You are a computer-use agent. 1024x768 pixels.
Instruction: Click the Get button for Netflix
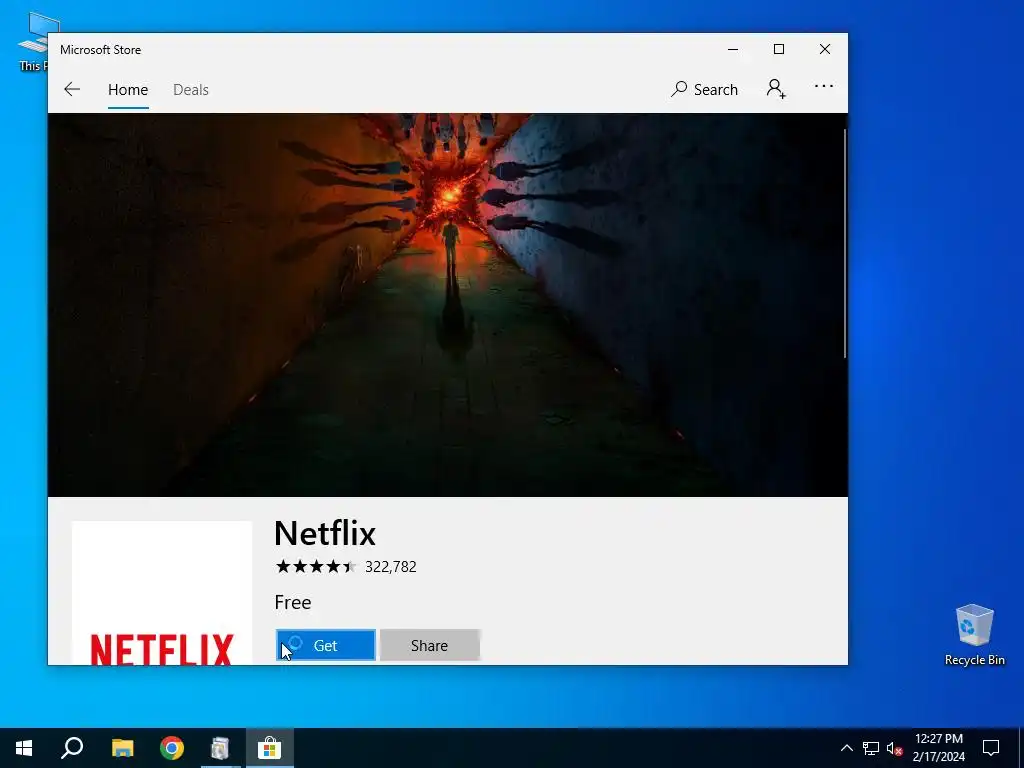(326, 645)
